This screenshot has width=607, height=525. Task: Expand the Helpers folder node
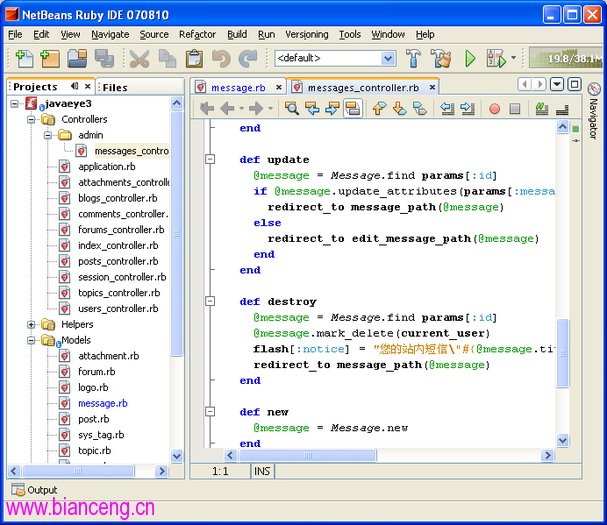[x=31, y=324]
